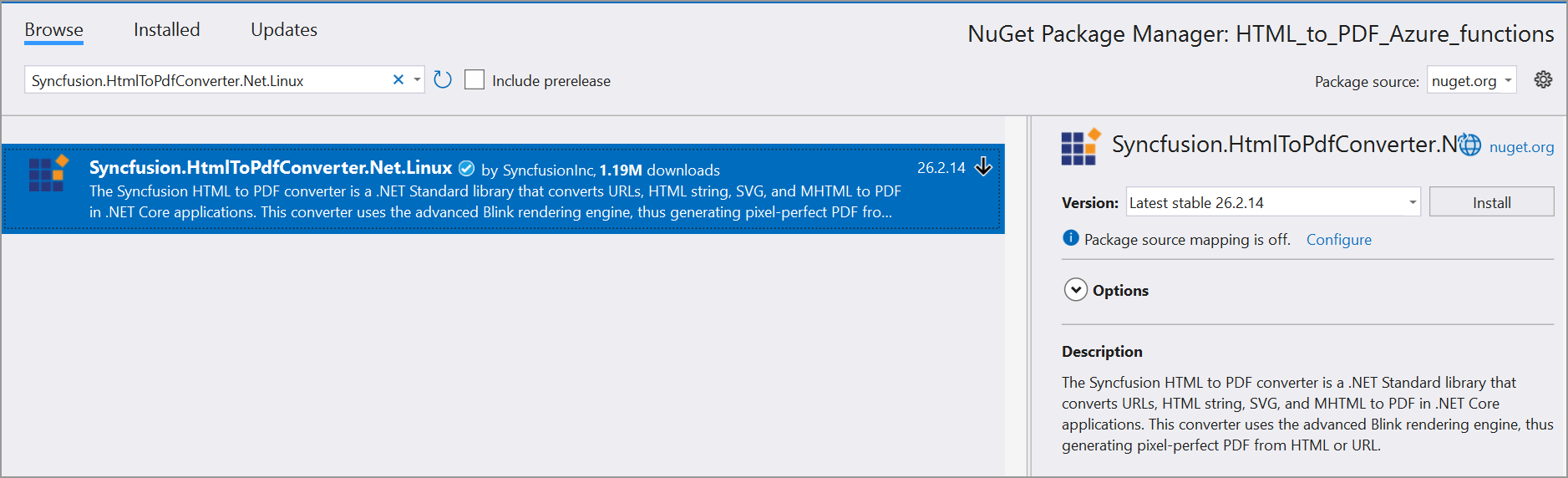This screenshot has width=1568, height=478.
Task: Click the Syncfusion logo in details pane
Action: coord(1081,147)
